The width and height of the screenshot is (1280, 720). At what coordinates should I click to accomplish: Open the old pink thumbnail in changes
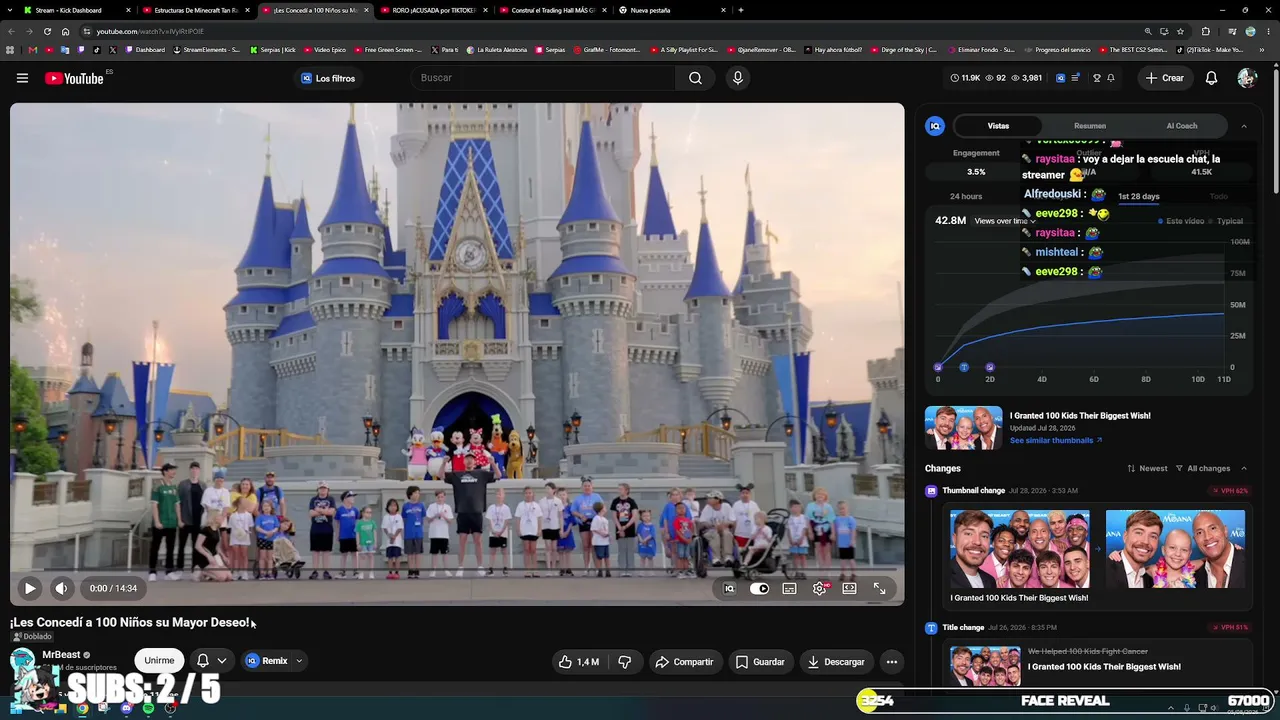click(1020, 549)
